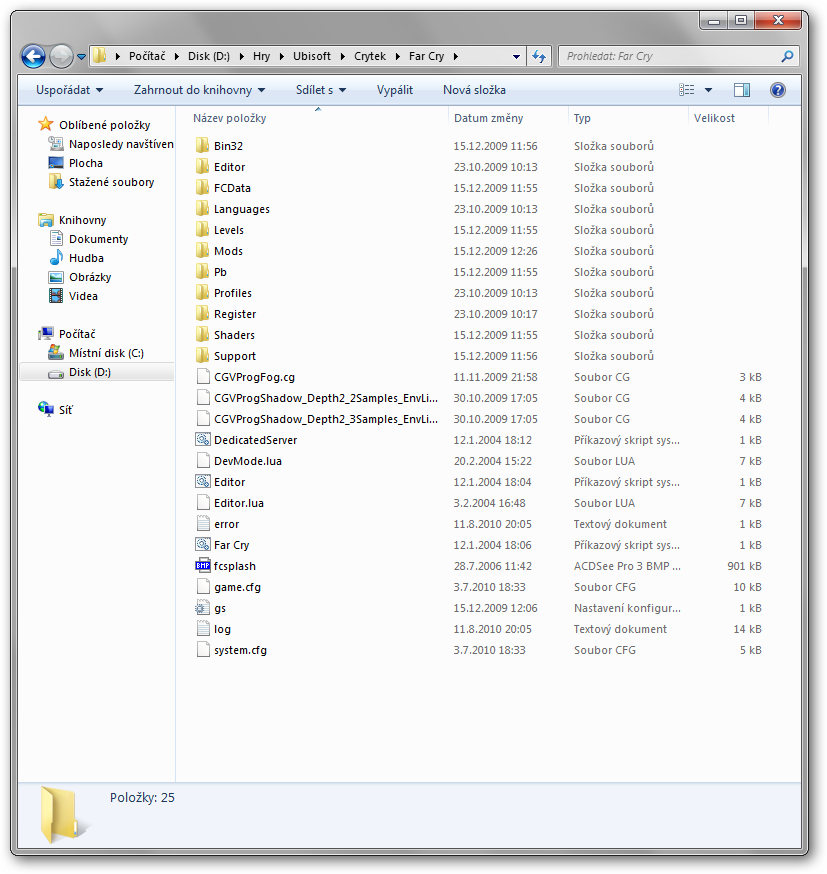Click the DedicatedServer script file icon
The width and height of the screenshot is (827, 874).
click(203, 440)
